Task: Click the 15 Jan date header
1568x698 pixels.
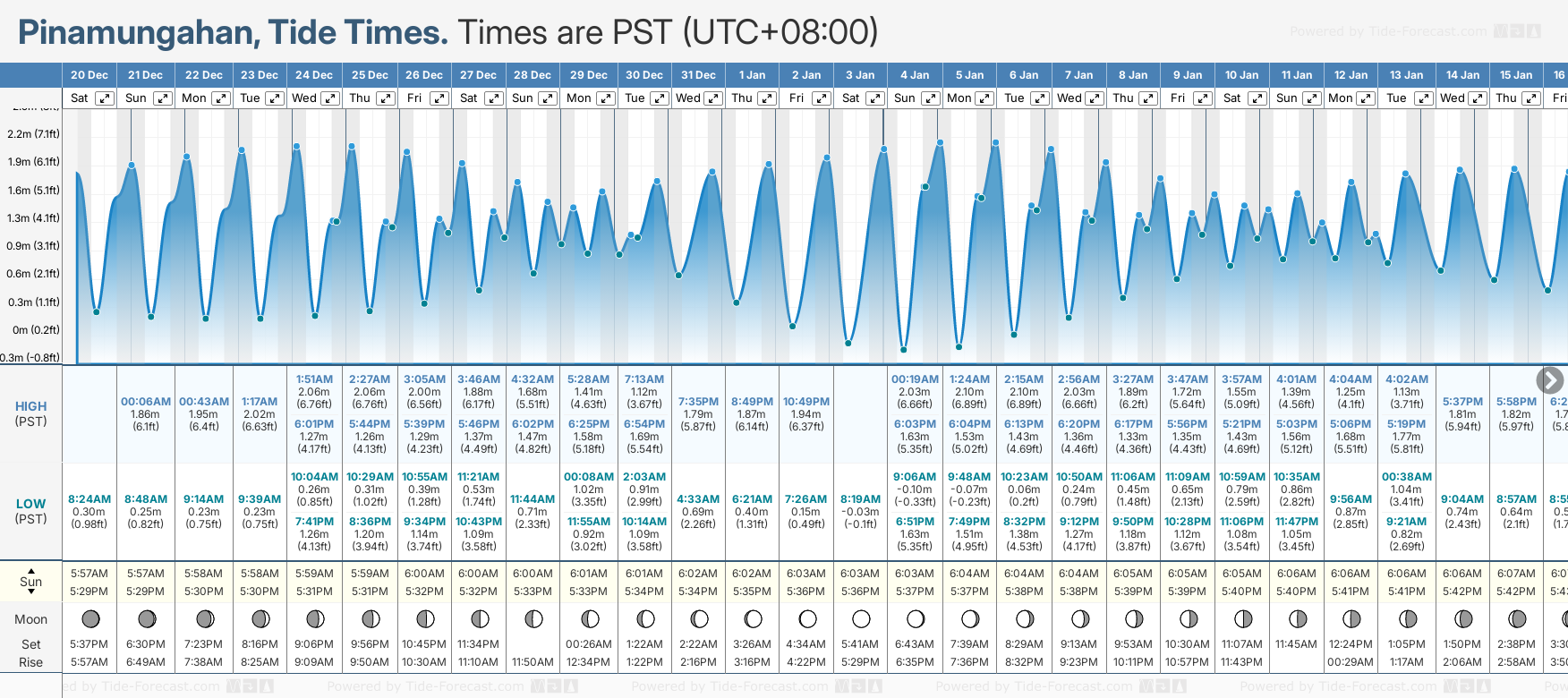Action: (1515, 75)
